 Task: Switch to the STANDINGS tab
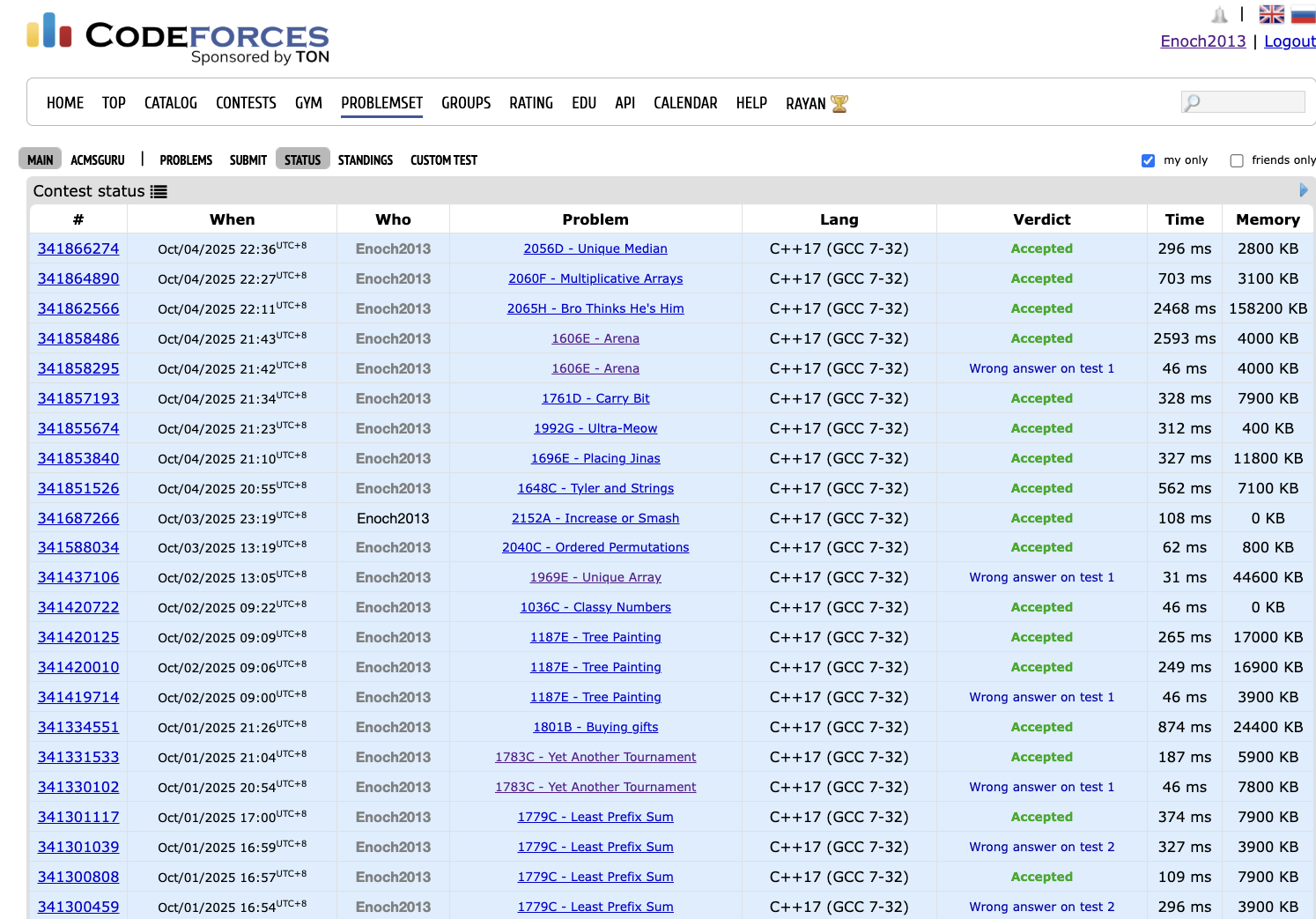click(x=365, y=160)
